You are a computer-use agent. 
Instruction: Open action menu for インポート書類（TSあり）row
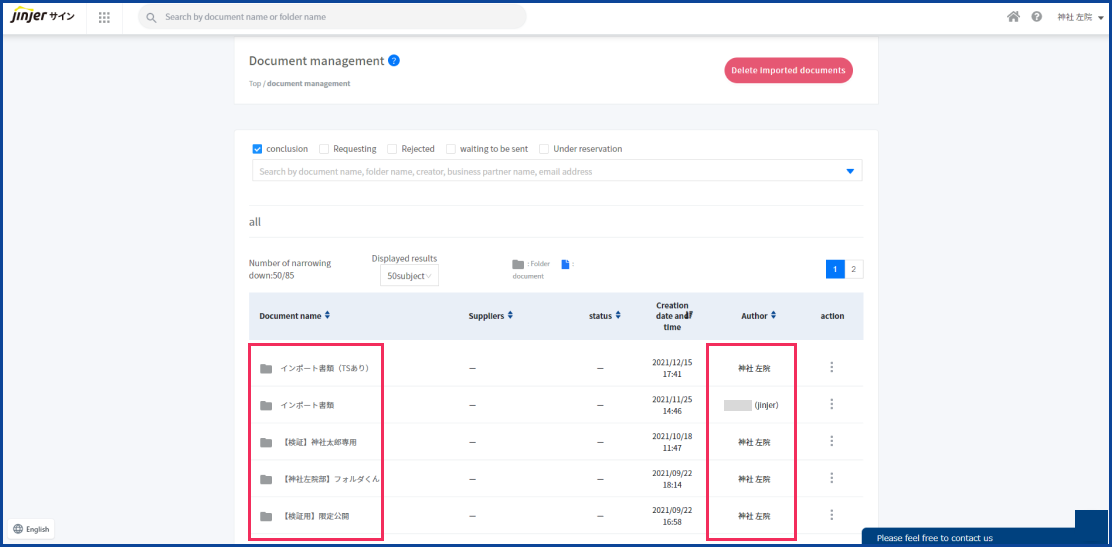(831, 367)
